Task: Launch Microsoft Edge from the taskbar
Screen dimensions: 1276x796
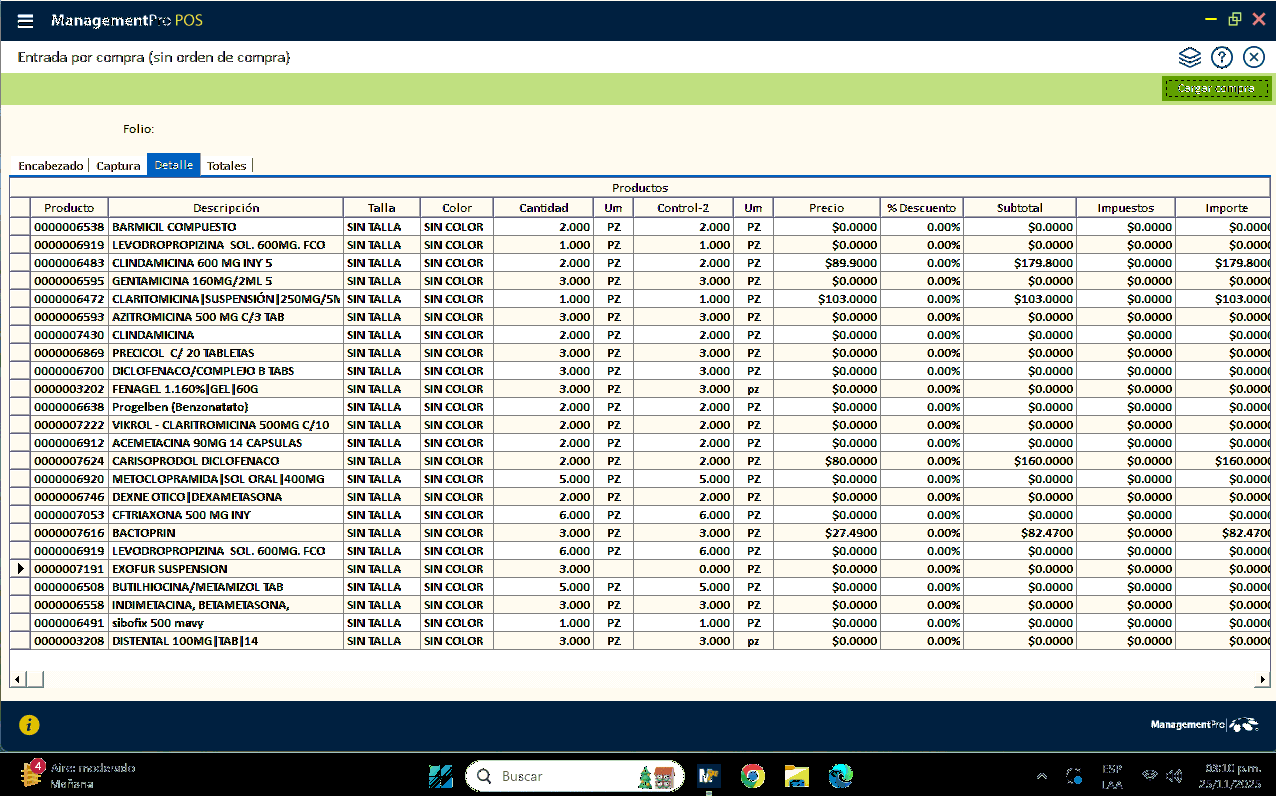Action: click(x=840, y=776)
